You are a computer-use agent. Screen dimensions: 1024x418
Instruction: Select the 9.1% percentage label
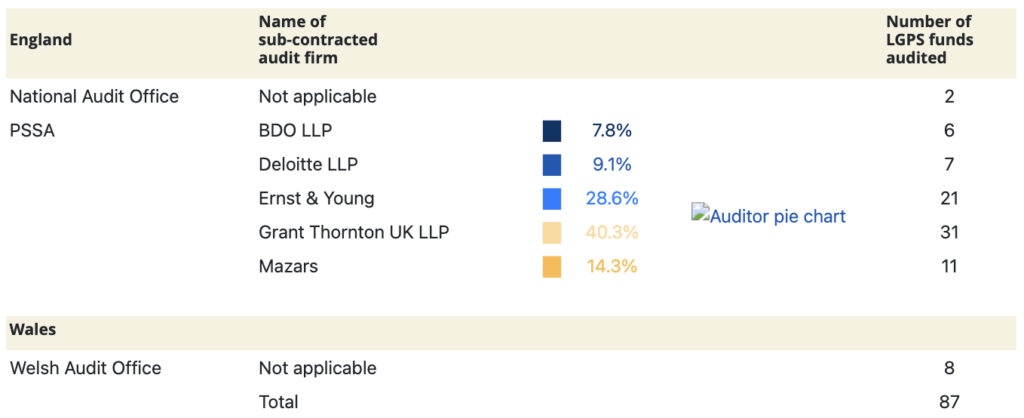pos(611,165)
